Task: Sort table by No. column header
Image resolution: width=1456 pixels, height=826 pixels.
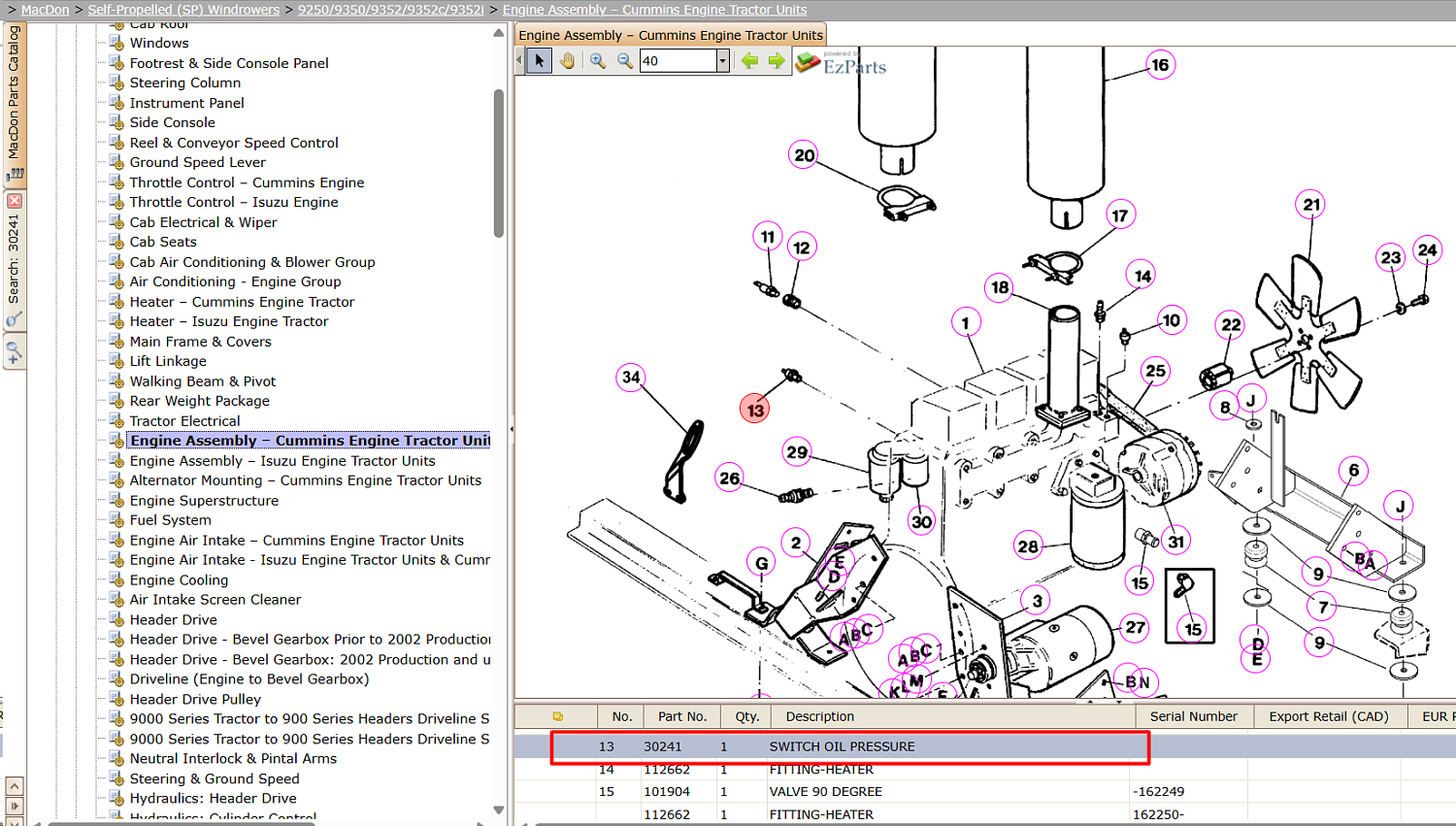Action: [622, 716]
